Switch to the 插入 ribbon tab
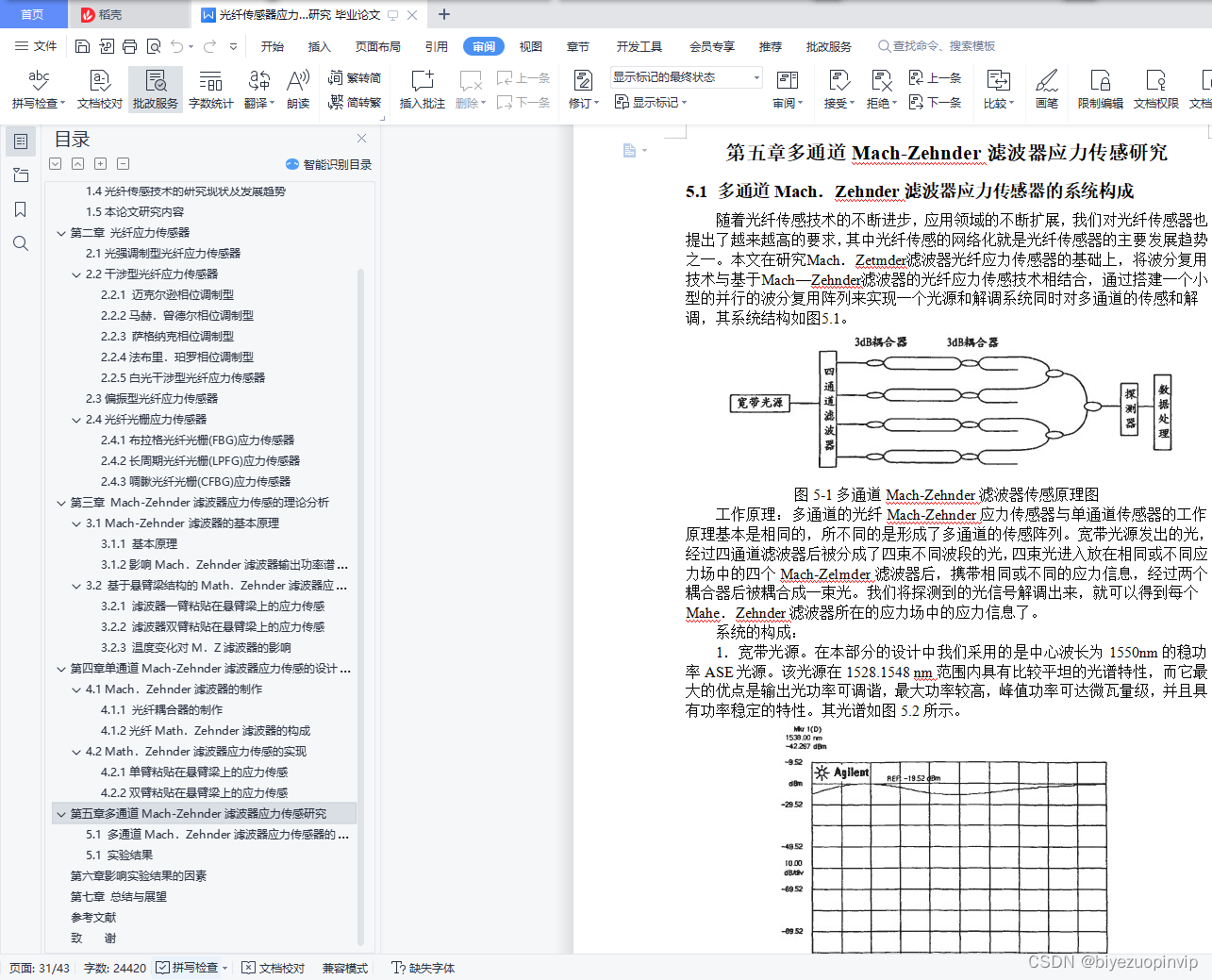The height and width of the screenshot is (980, 1212). click(320, 46)
